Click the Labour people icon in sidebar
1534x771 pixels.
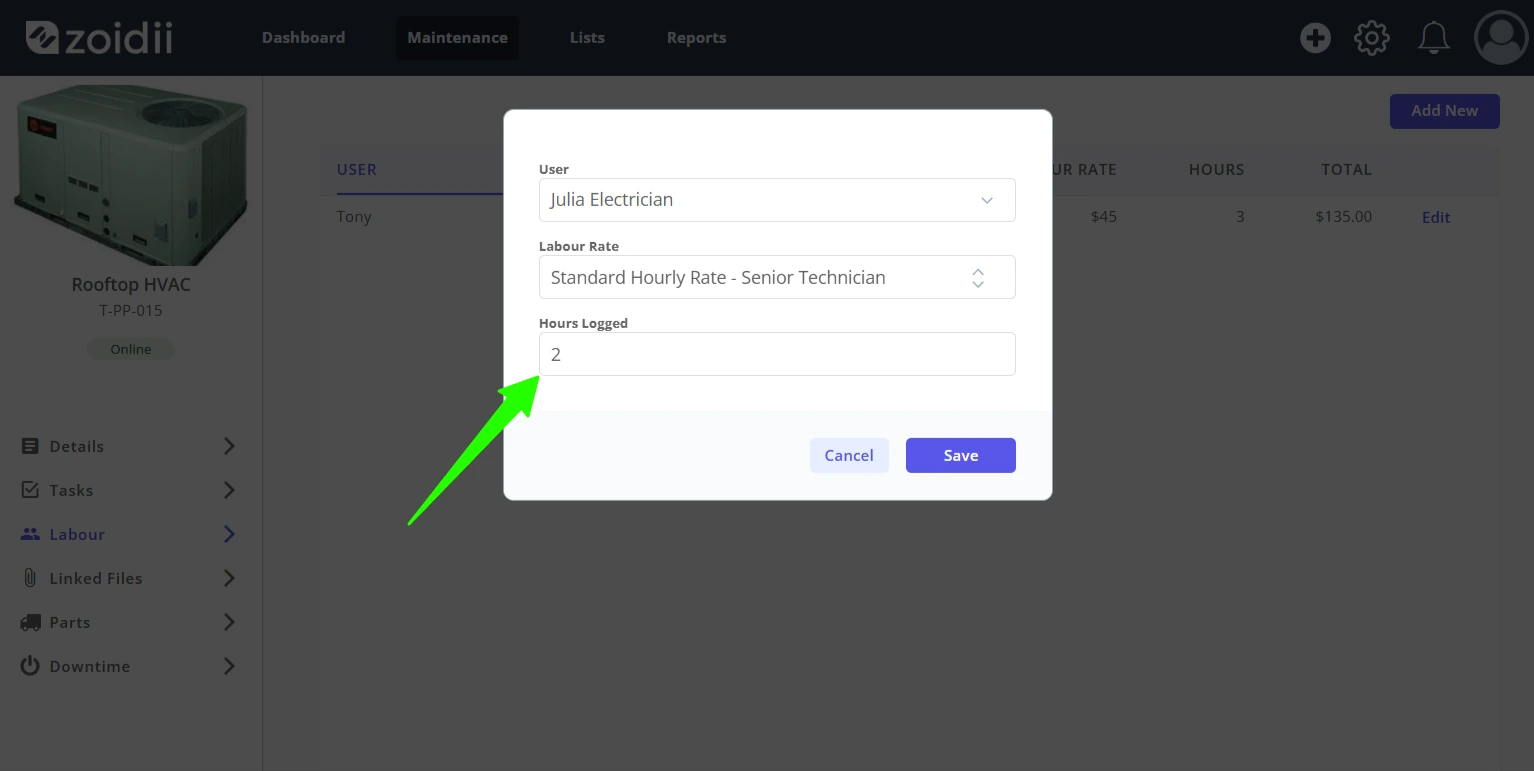(x=30, y=534)
